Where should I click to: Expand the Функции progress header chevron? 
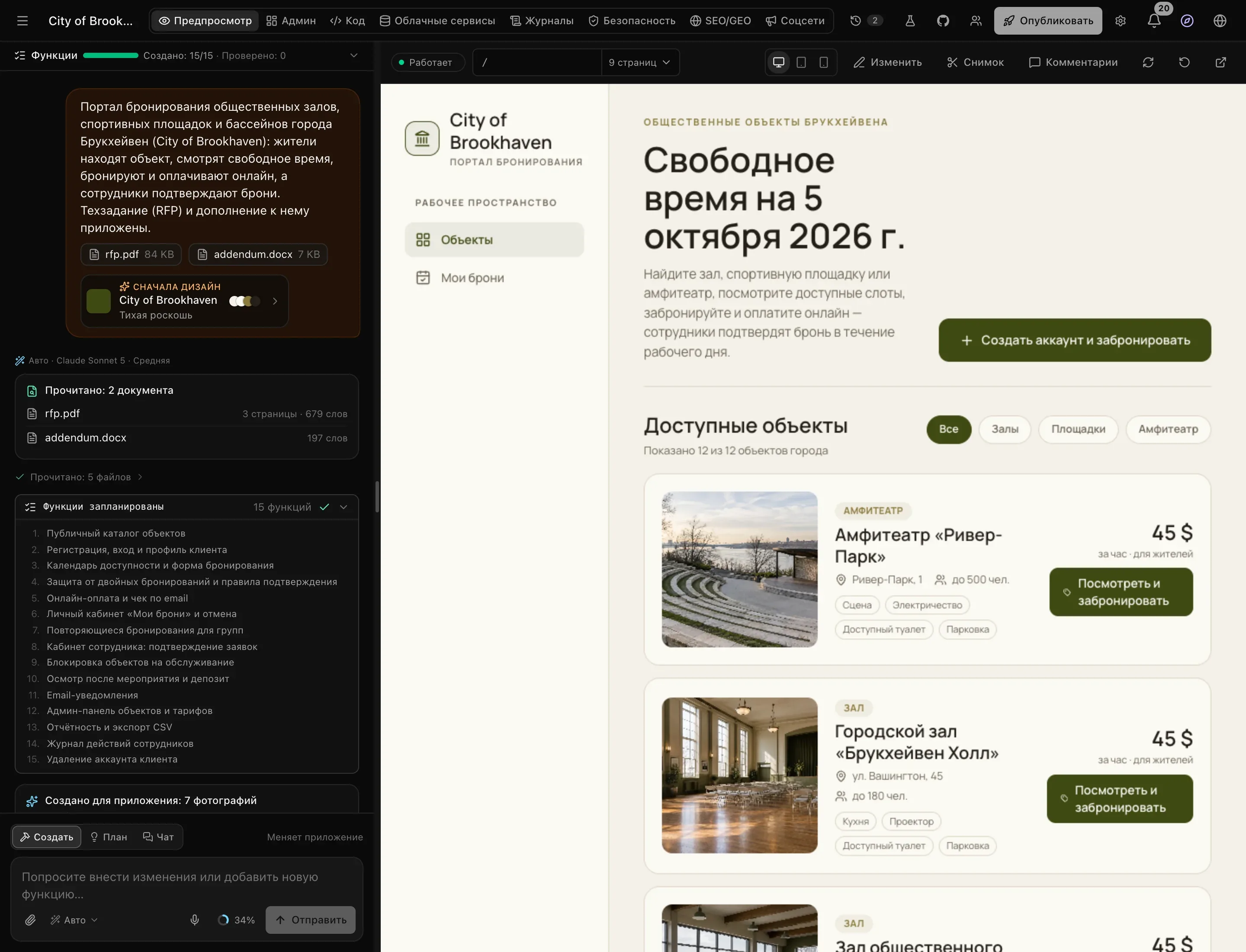tap(353, 55)
